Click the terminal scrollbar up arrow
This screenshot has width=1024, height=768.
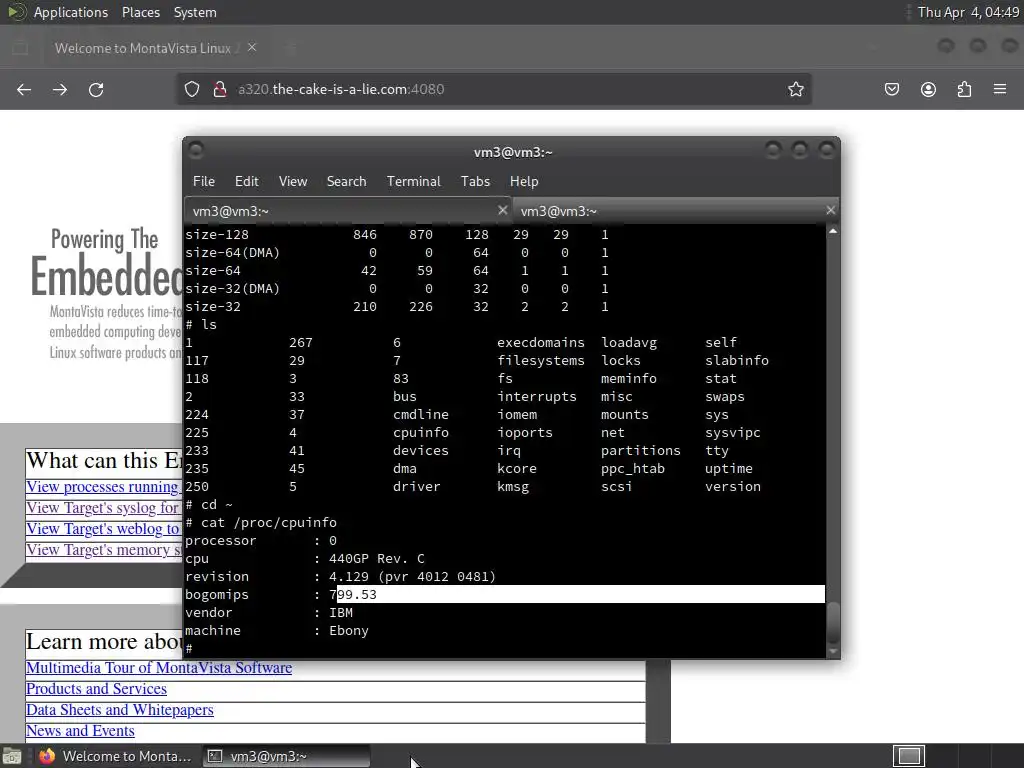point(833,231)
